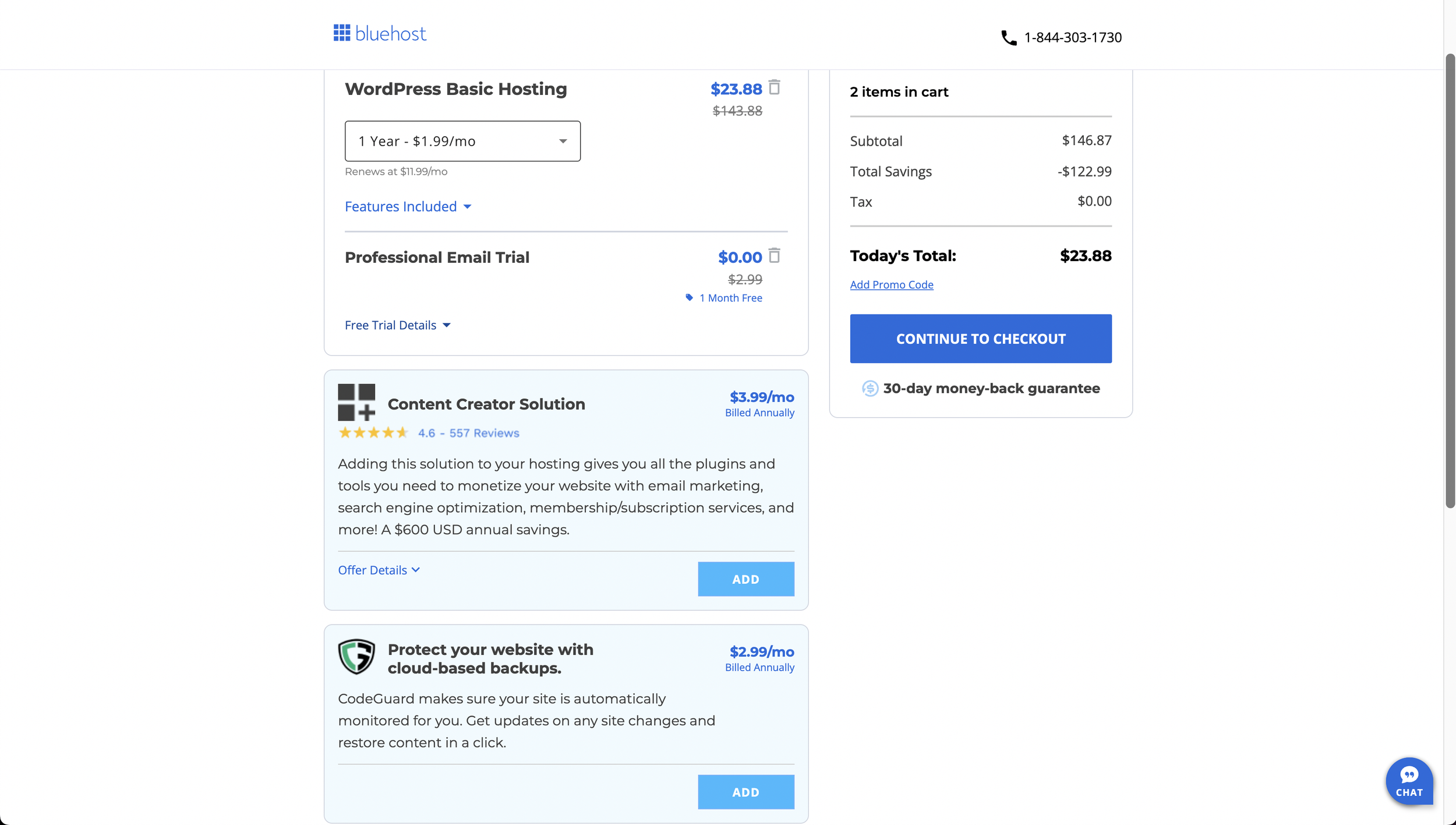The image size is (1456, 825).
Task: Add CodeGuard cloud backups to cart
Action: click(745, 792)
